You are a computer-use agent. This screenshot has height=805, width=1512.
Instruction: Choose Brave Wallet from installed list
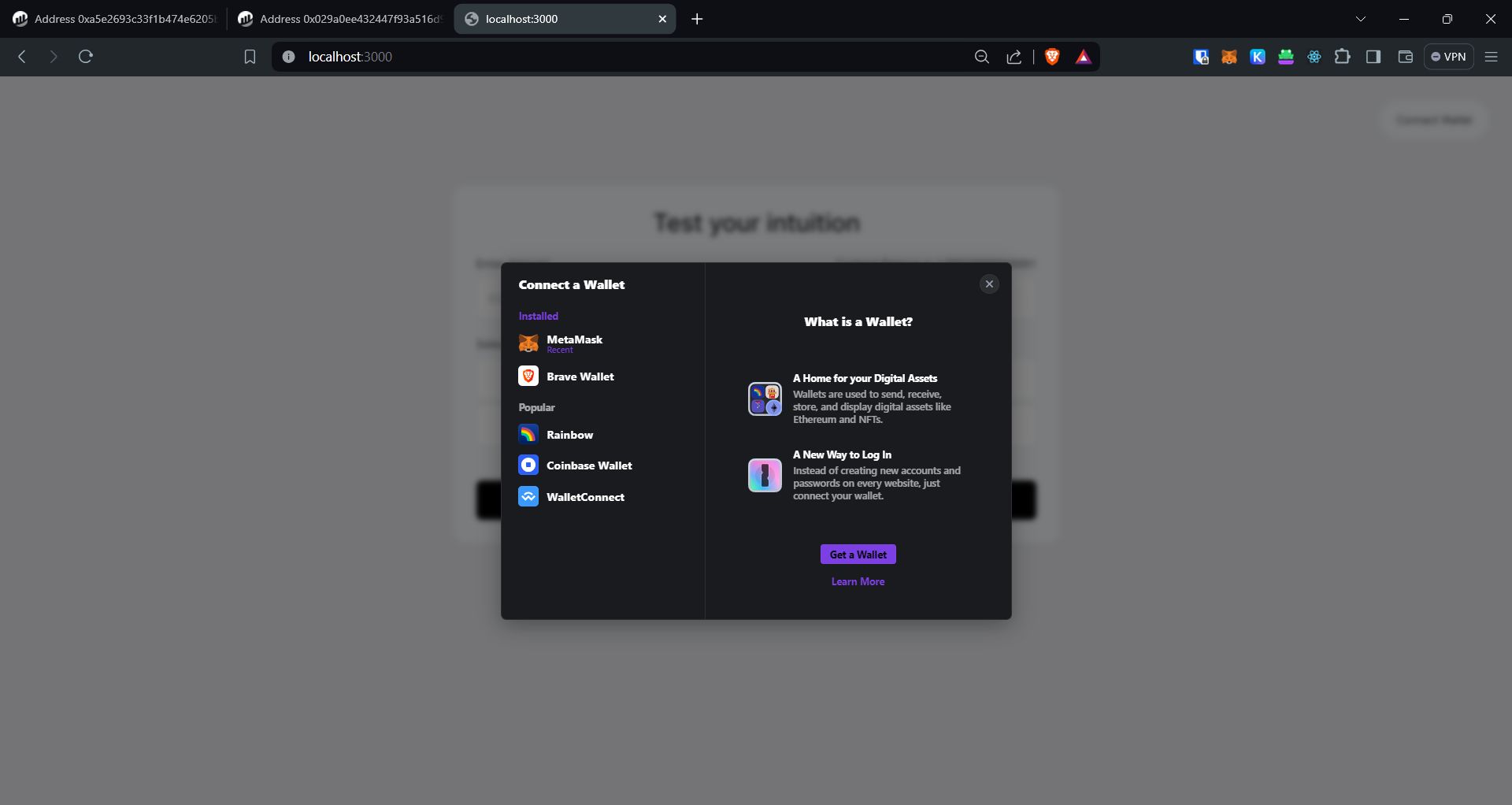(x=602, y=377)
